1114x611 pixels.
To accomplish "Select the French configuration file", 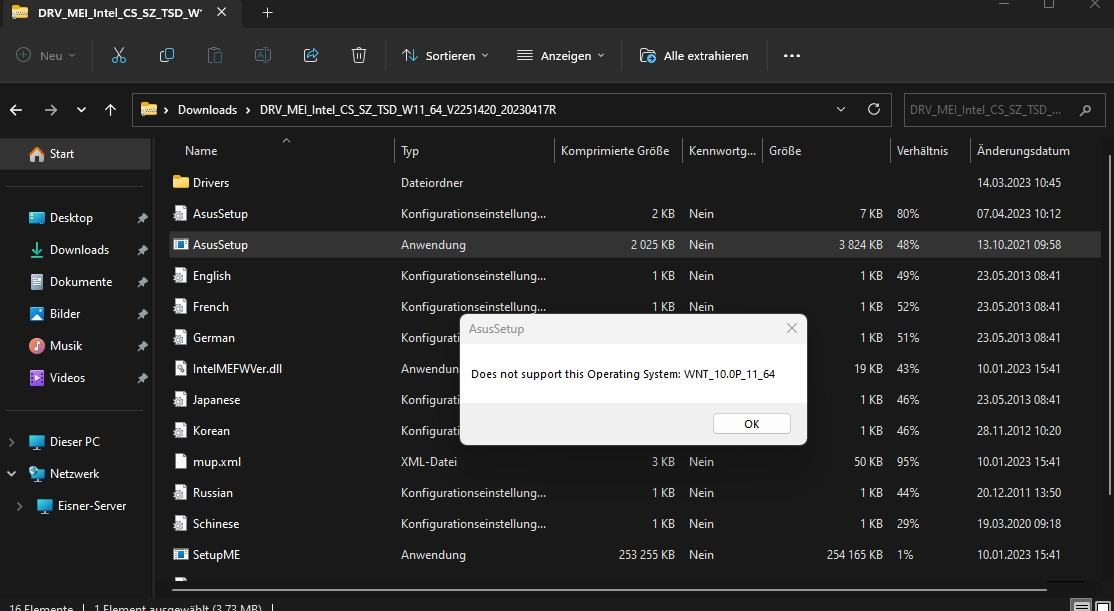I will [x=211, y=306].
